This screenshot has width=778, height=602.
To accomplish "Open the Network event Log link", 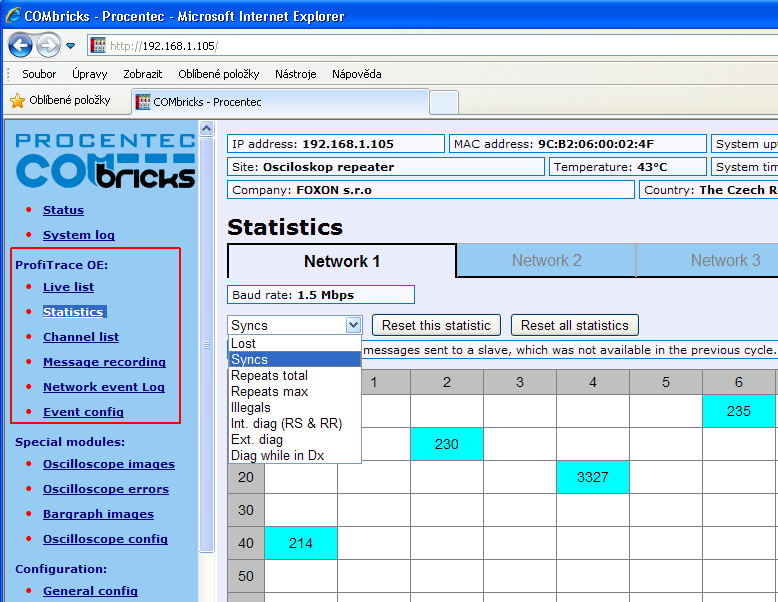I will pyautogui.click(x=104, y=387).
